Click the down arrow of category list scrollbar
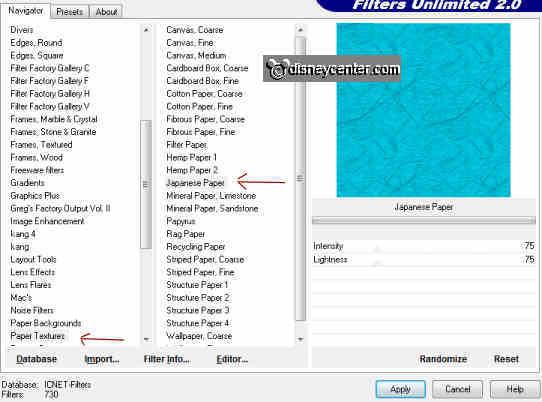 click(x=146, y=339)
